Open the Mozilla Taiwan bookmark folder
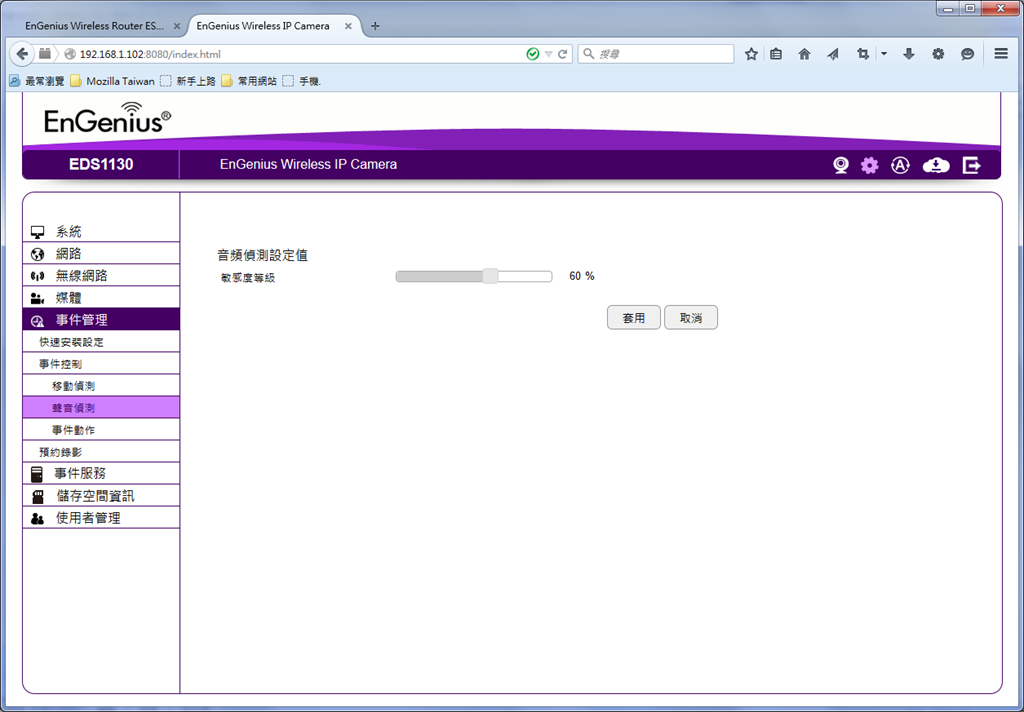Viewport: 1024px width, 712px height. pos(112,81)
